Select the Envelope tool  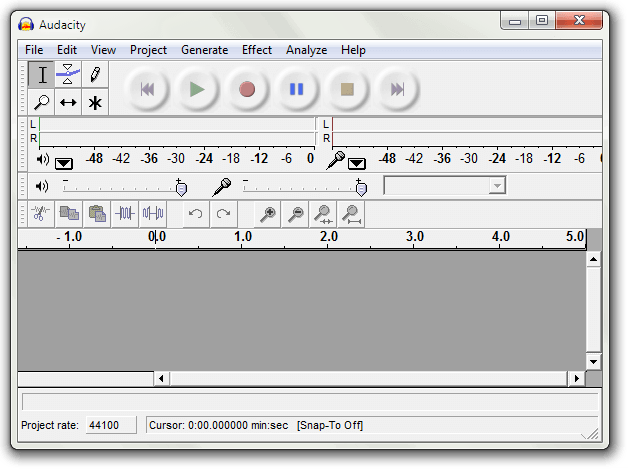(x=68, y=75)
